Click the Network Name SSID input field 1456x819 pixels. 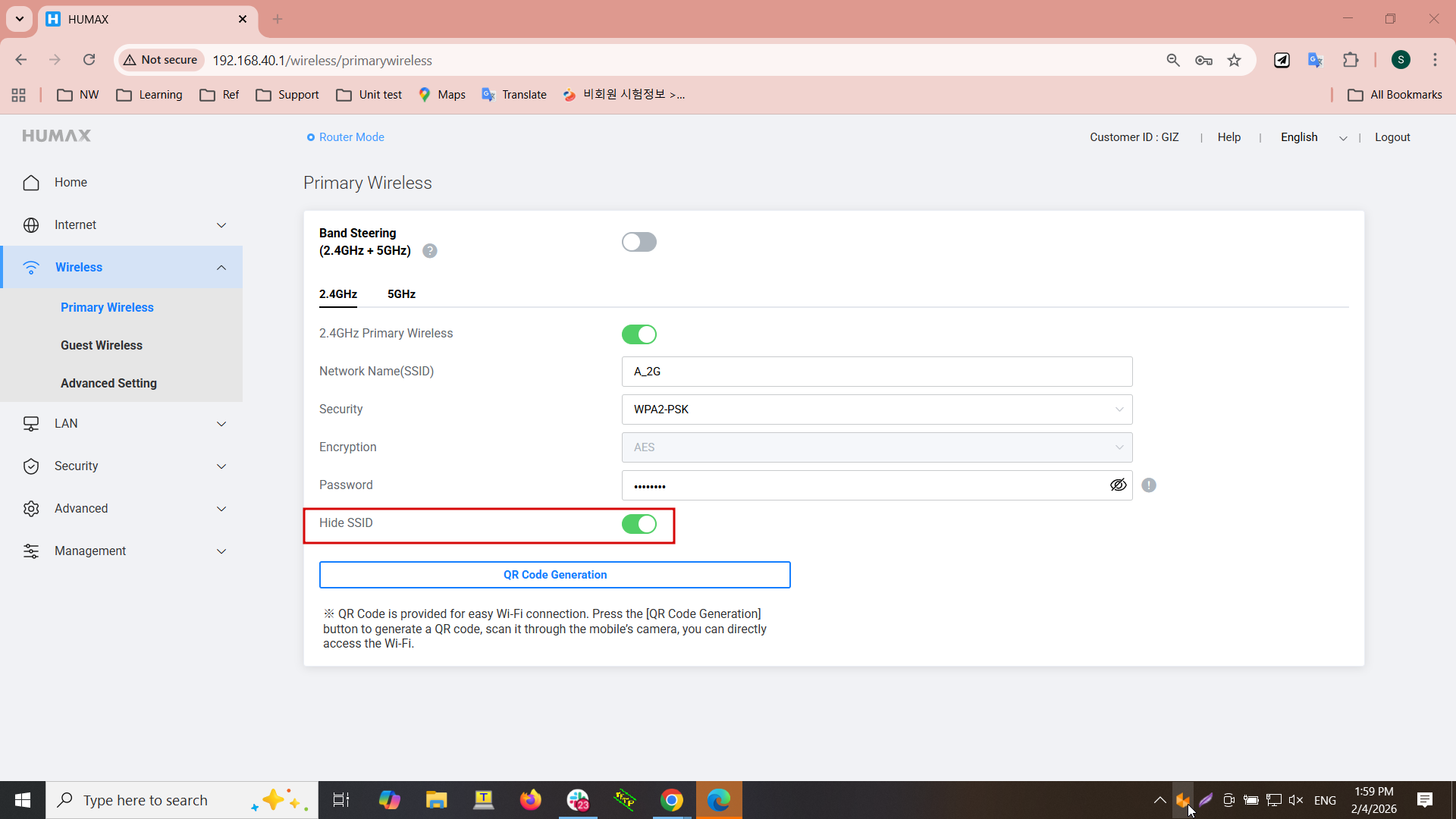tap(877, 372)
